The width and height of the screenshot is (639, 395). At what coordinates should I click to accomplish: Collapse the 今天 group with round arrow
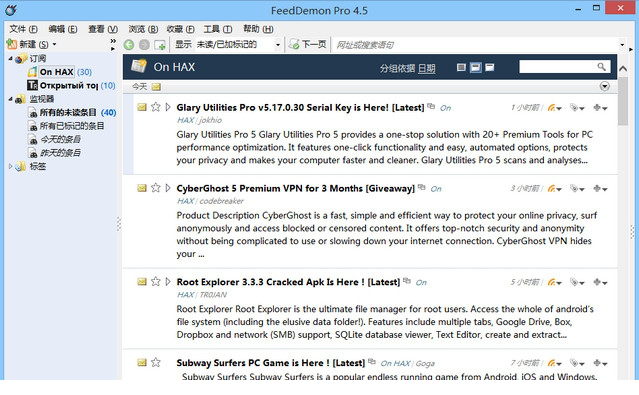coord(605,86)
